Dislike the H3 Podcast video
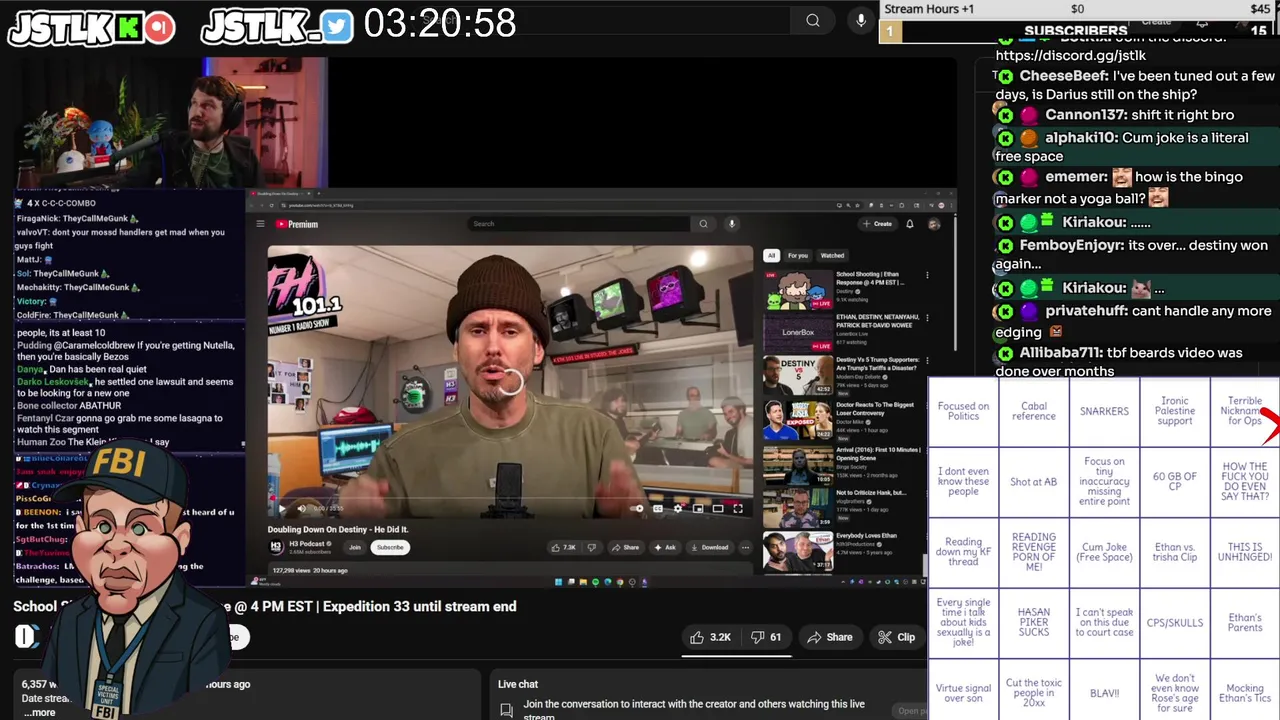The image size is (1280, 720). coord(592,547)
